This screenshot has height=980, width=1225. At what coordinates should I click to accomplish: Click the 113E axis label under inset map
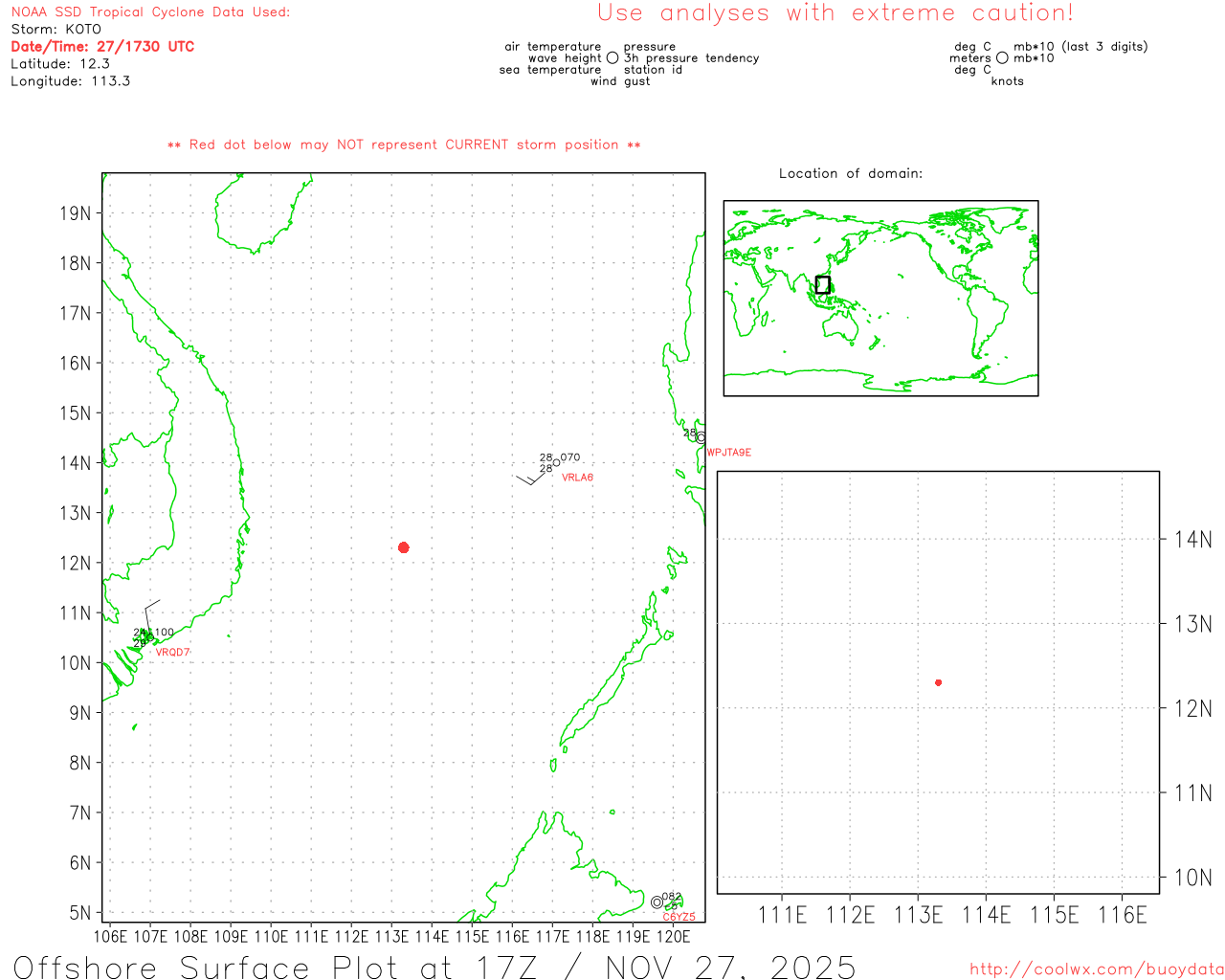point(918,915)
